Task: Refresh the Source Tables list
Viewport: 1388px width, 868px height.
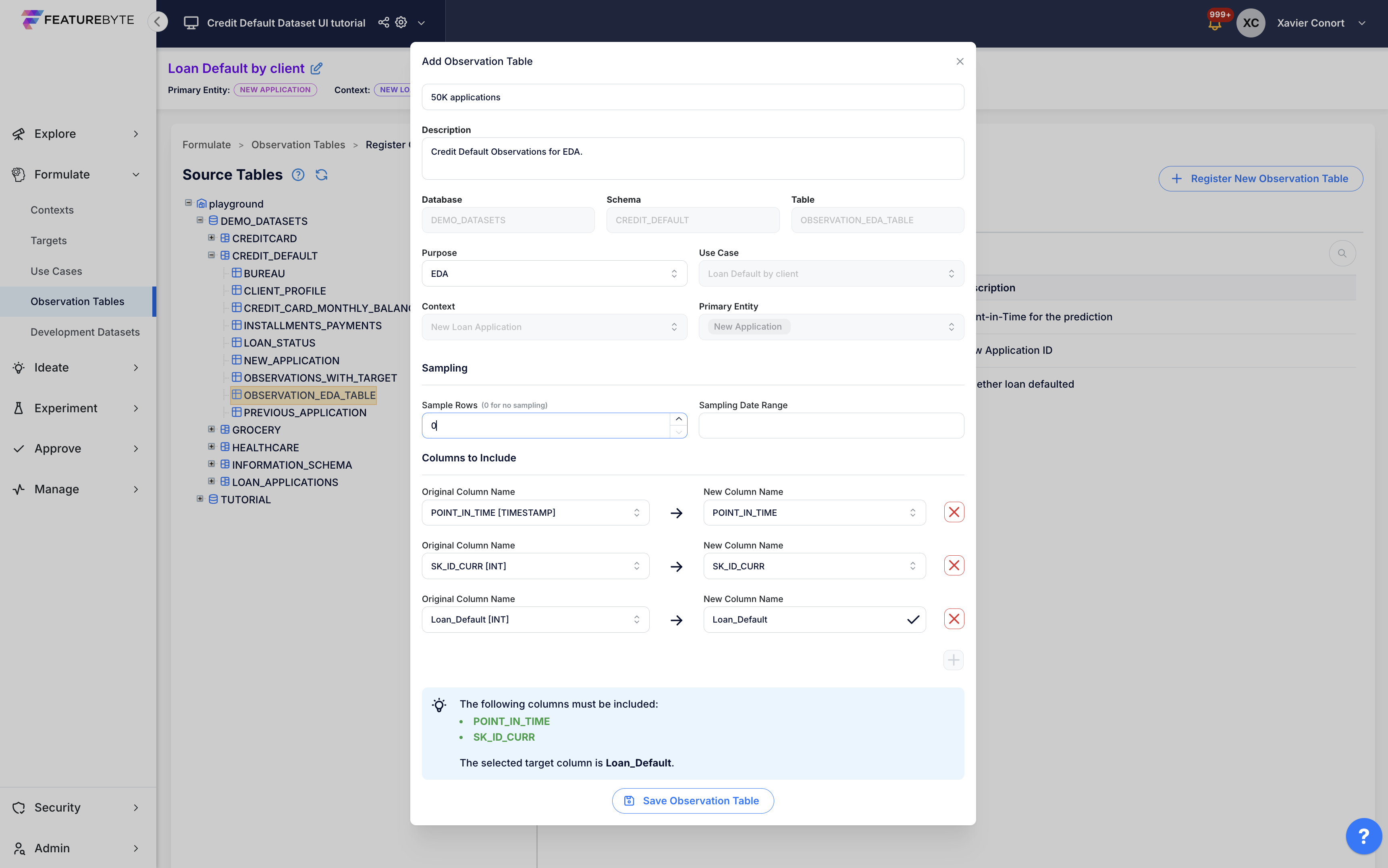Action: (x=322, y=174)
